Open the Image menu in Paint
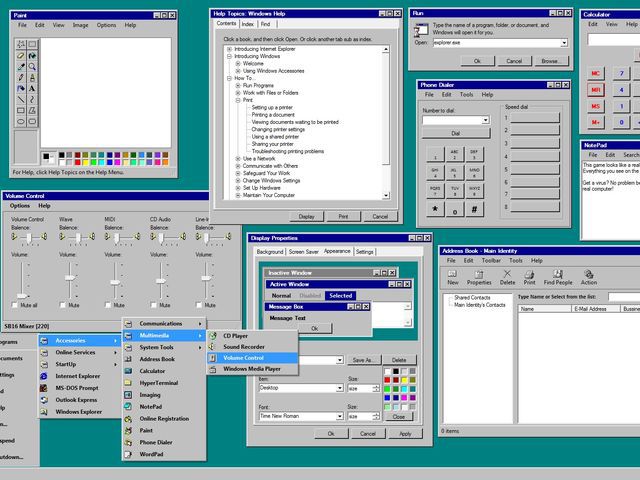The height and width of the screenshot is (480, 640). click(80, 25)
